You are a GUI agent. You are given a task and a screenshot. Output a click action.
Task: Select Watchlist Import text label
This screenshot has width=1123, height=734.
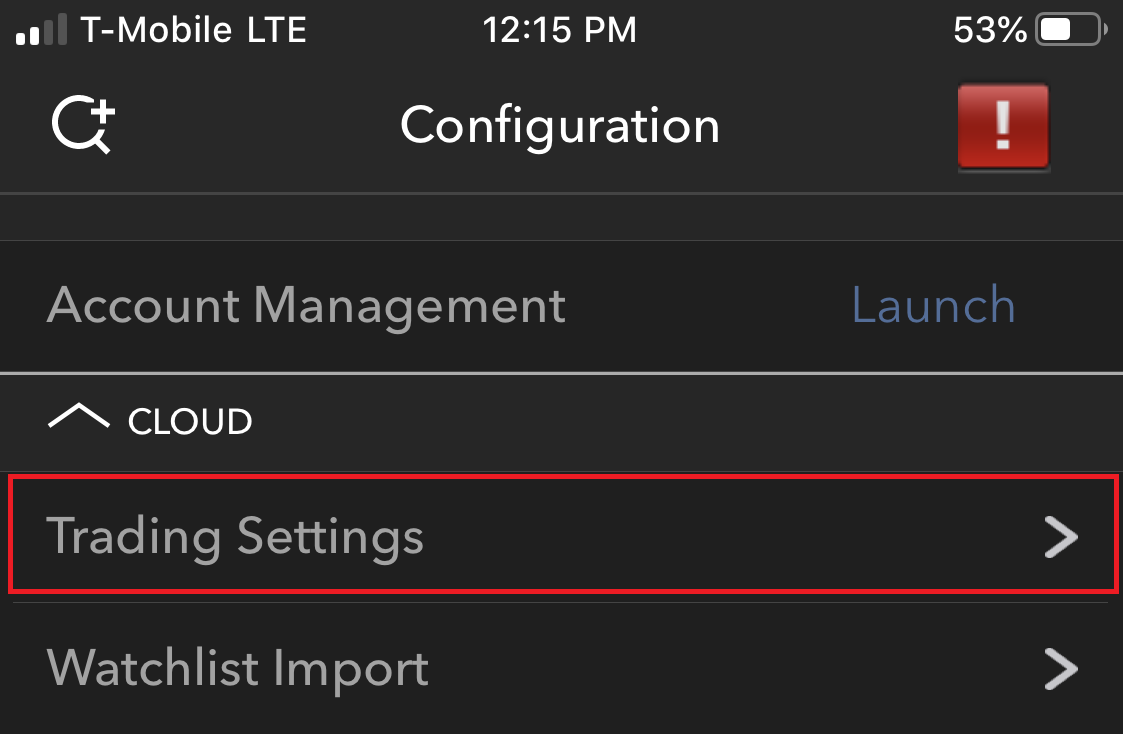click(238, 668)
